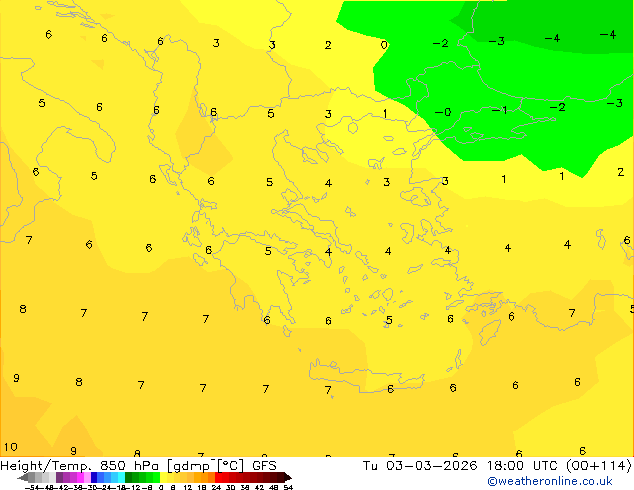The image size is (634, 490).
Task: Click the "-54" color scale label
Action: tap(33, 488)
